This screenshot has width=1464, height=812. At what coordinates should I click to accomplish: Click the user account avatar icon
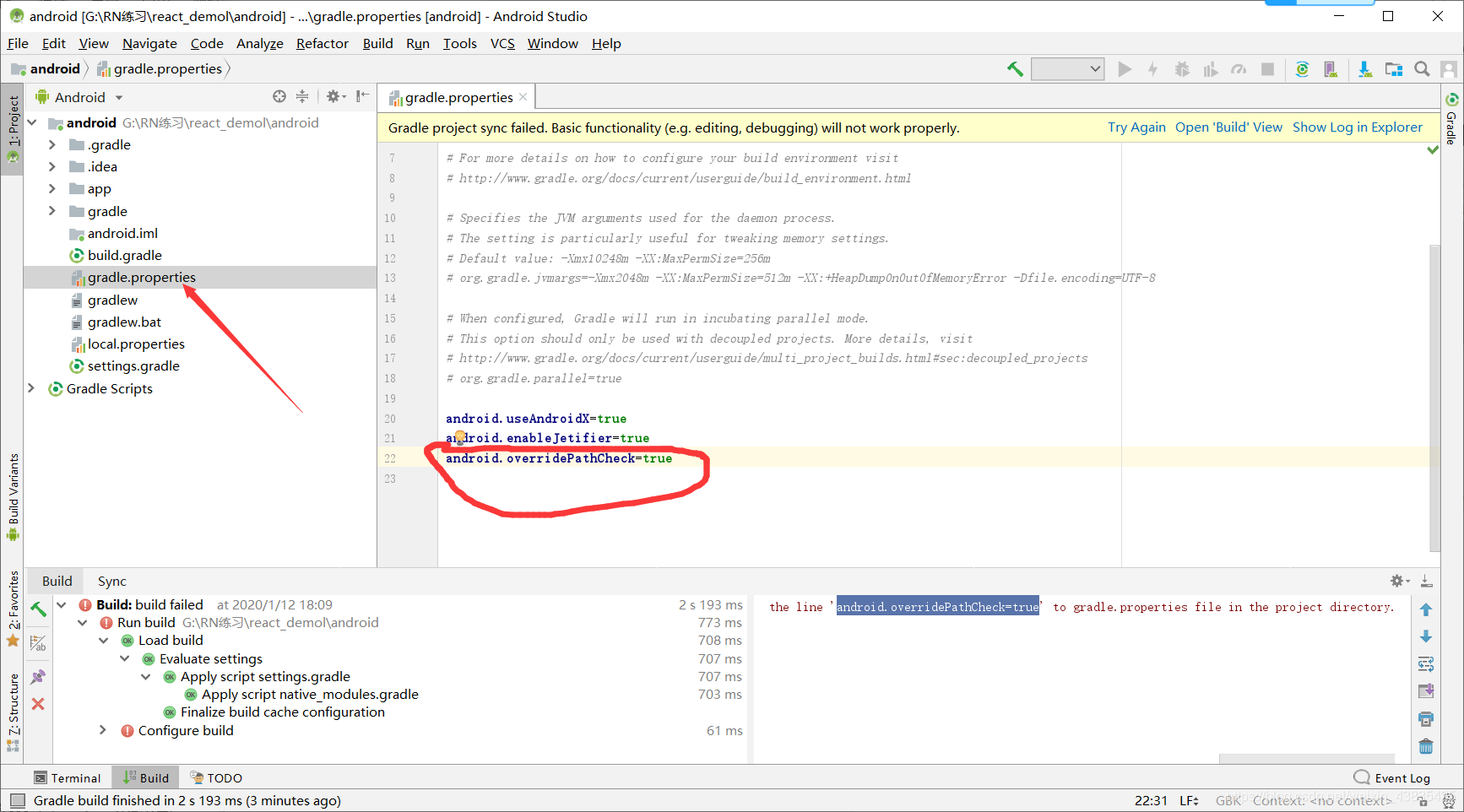tap(1449, 69)
